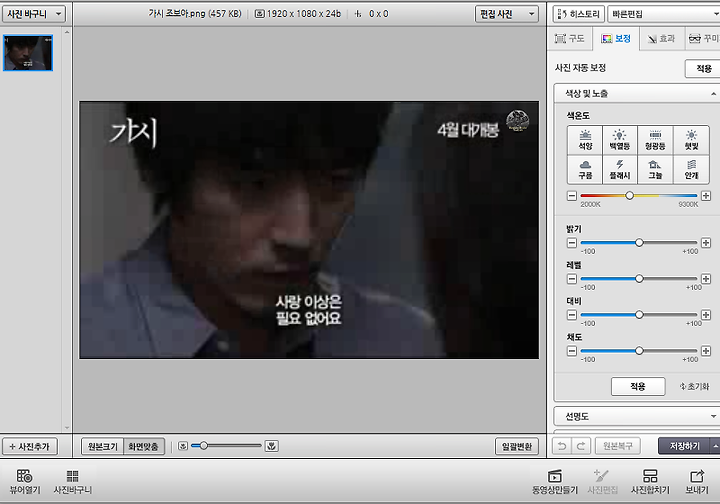Open the 히스토리 history panel
The width and height of the screenshot is (720, 504).
[578, 14]
